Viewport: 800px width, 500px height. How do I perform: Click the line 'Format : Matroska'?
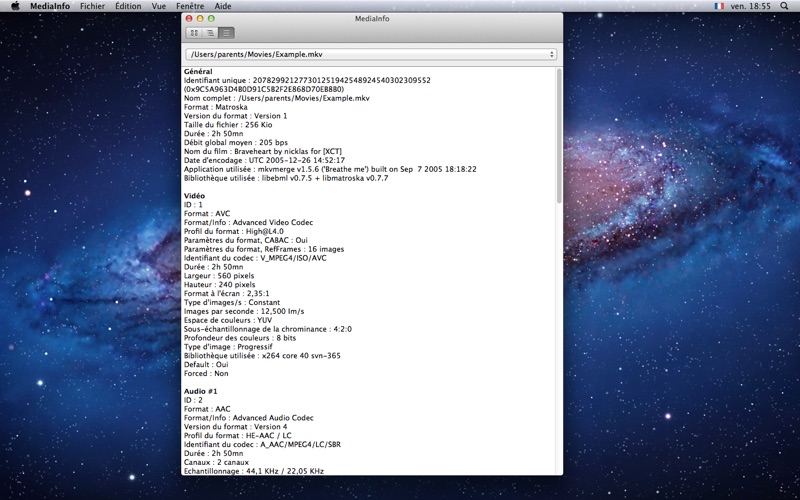tap(216, 107)
